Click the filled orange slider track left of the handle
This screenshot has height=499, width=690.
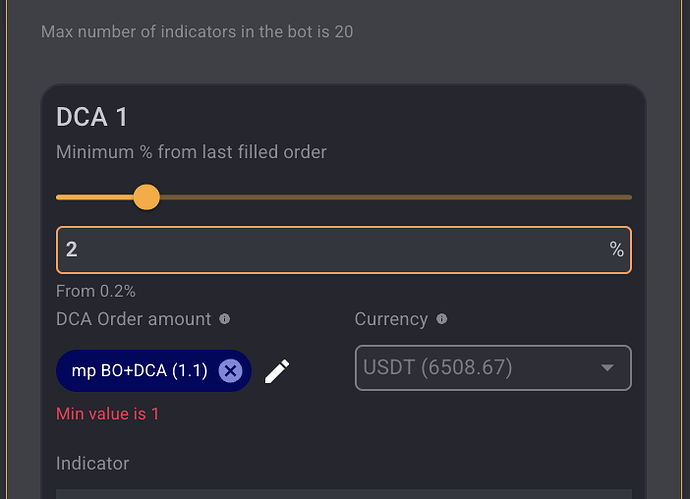point(95,197)
